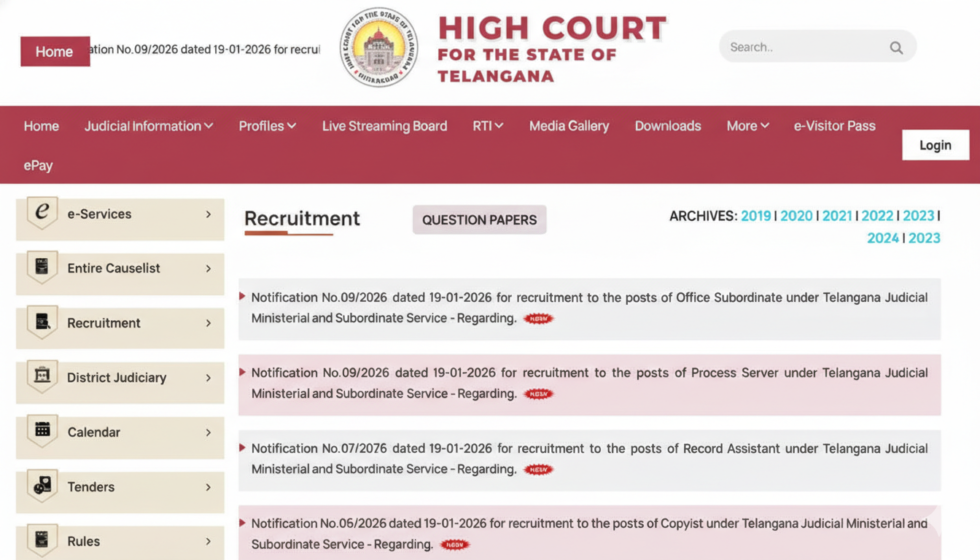Click NEW badge on Copyist notification
980x560 pixels.
pos(455,545)
